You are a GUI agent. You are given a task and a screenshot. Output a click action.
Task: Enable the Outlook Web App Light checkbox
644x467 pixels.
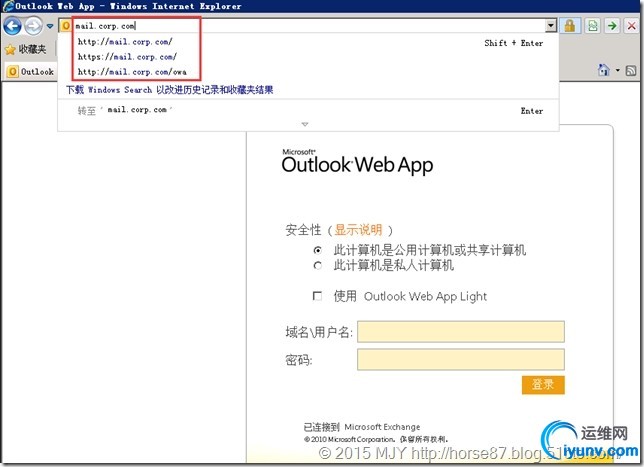coord(317,296)
